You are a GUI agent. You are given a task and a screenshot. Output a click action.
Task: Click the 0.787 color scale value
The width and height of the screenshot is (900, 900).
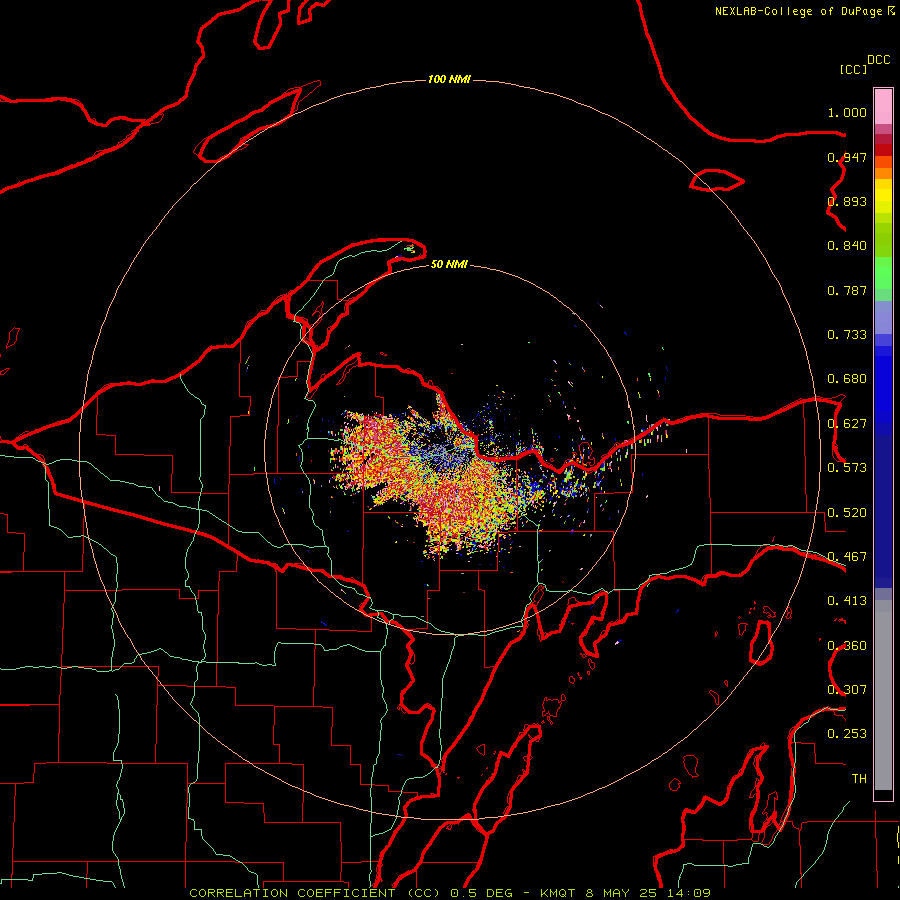pos(847,290)
